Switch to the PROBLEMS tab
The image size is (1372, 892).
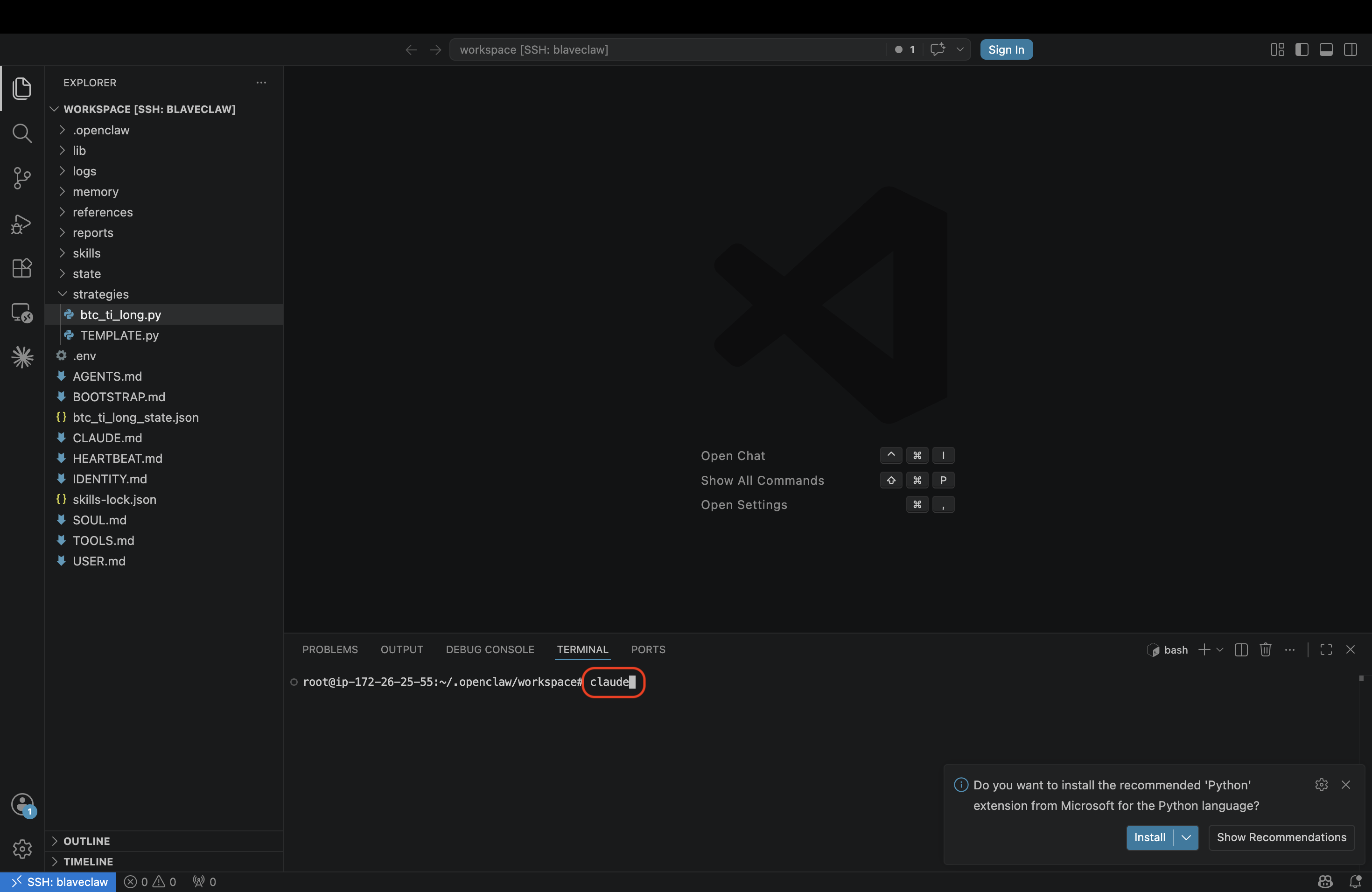pos(330,649)
